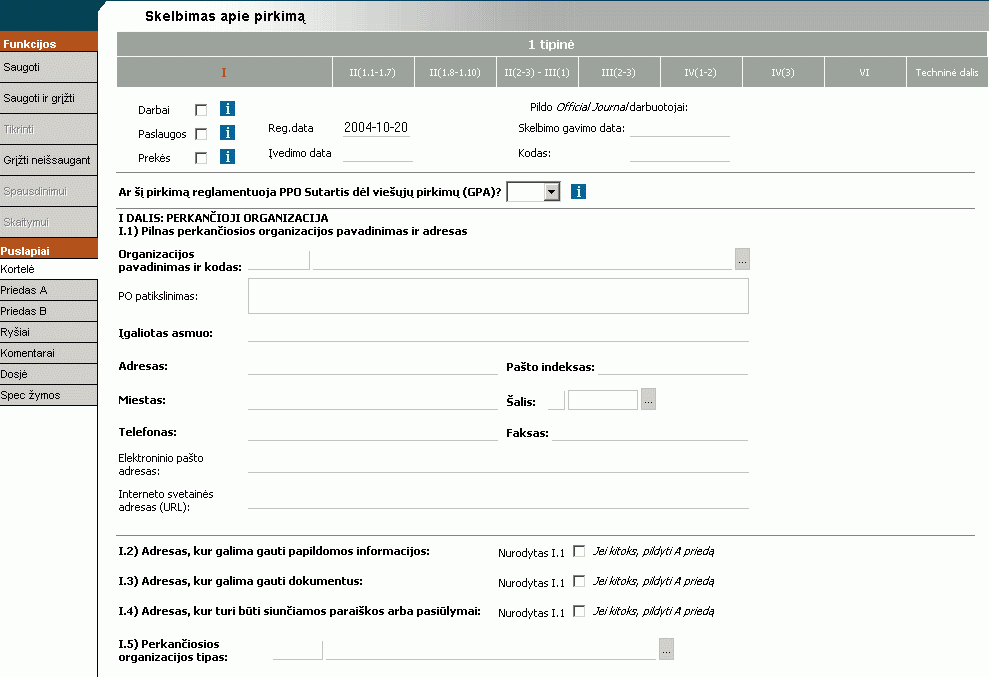
Task: Open info icon beside Prekės checkbox
Action: click(227, 156)
